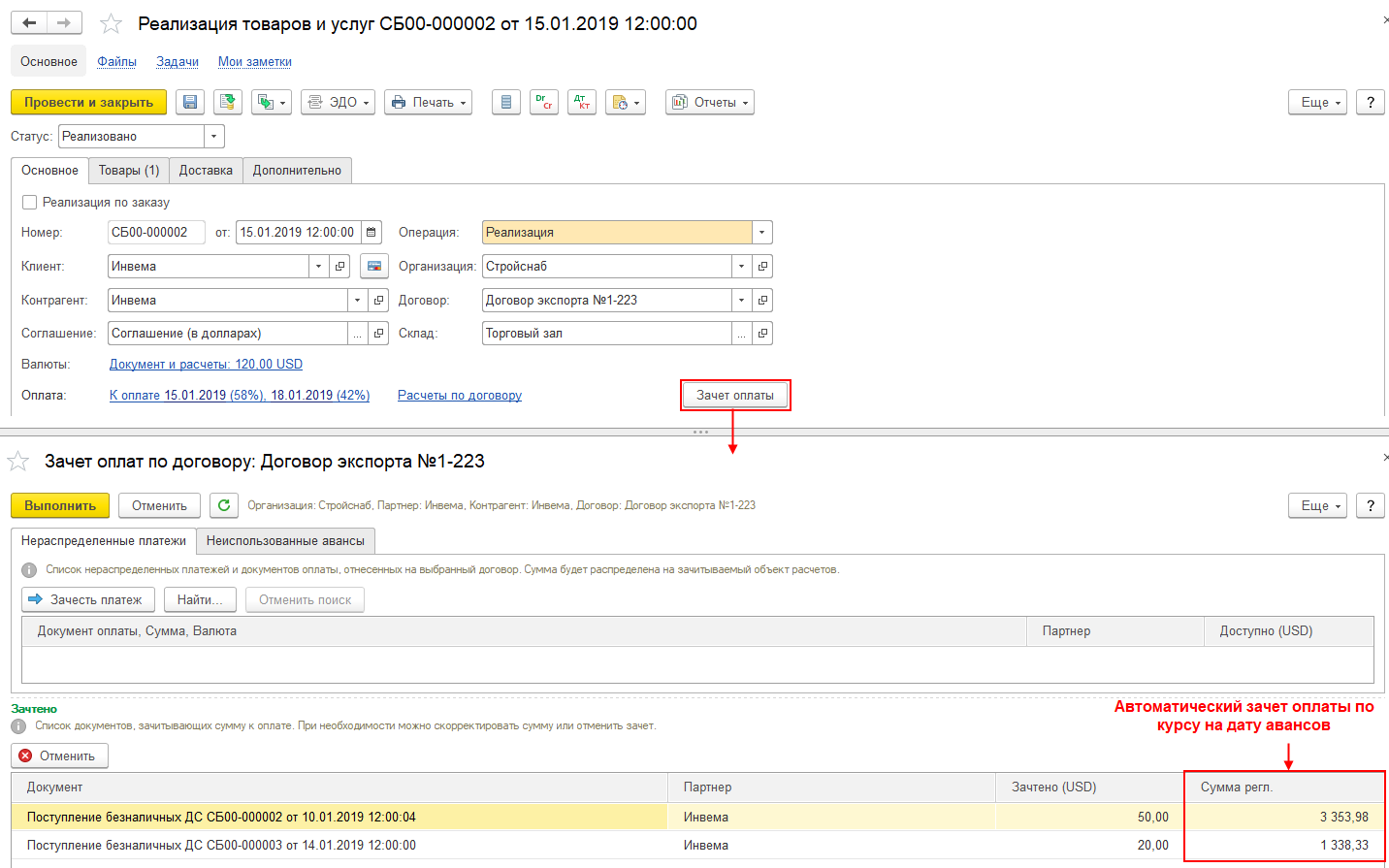Image resolution: width=1389 pixels, height=868 pixels.
Task: Open the Договор record icon
Action: (762, 300)
